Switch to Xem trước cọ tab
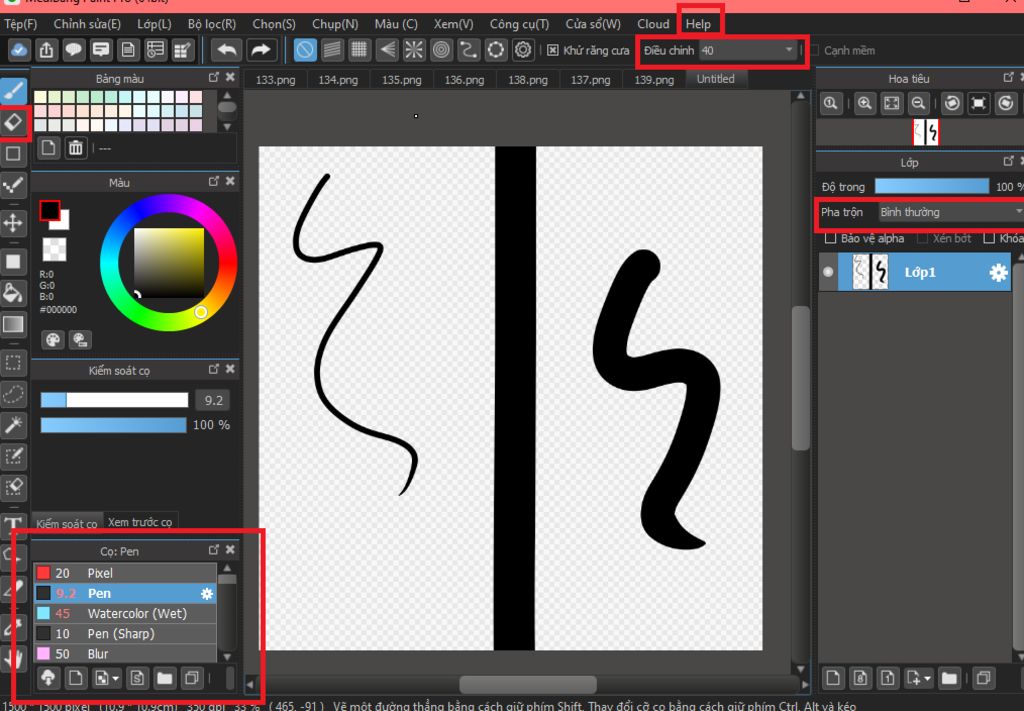 coord(140,522)
